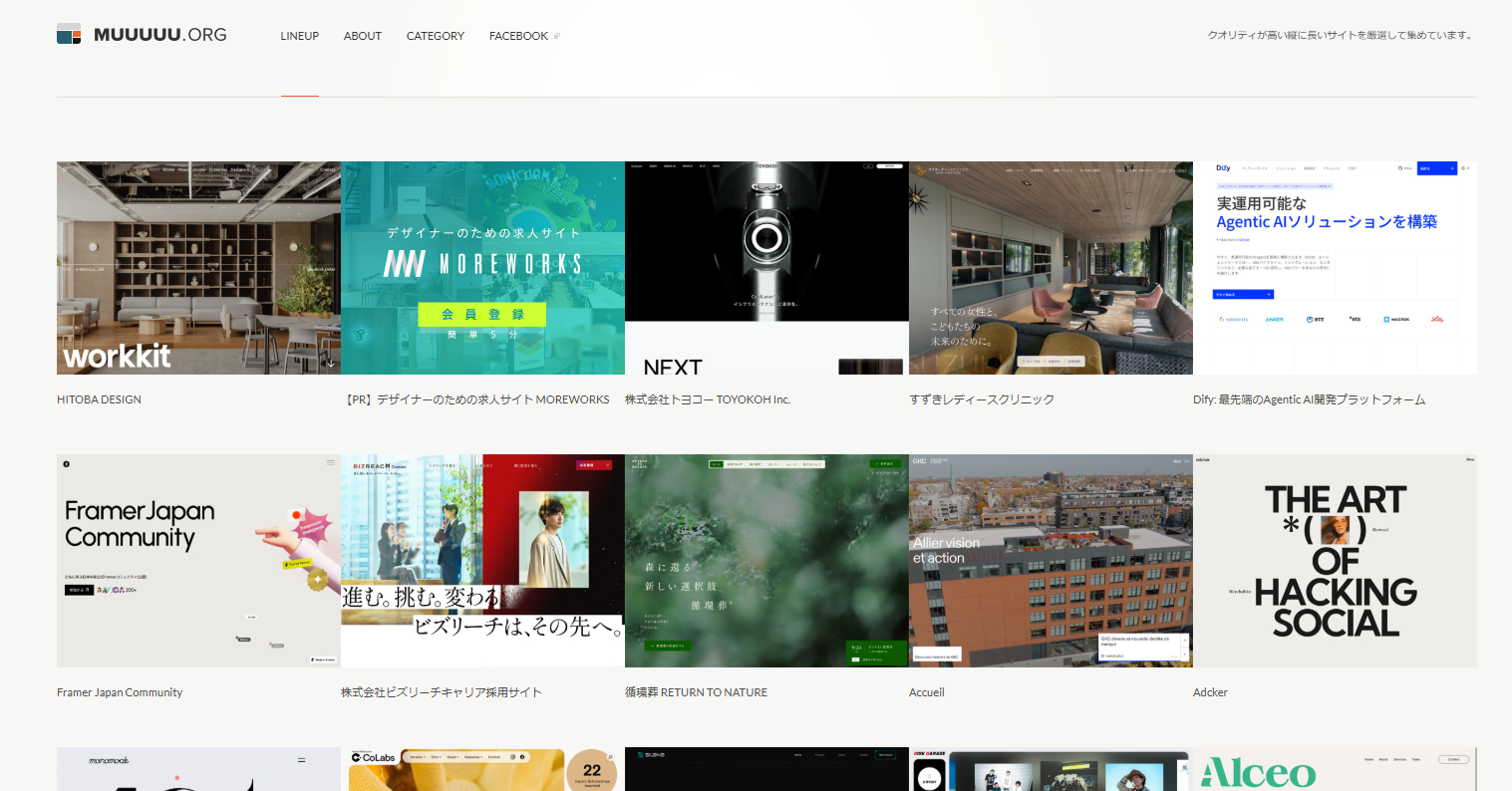Open the HITOBA DESIGN workkit thumbnail
Viewport: 1512px width, 791px height.
(198, 268)
